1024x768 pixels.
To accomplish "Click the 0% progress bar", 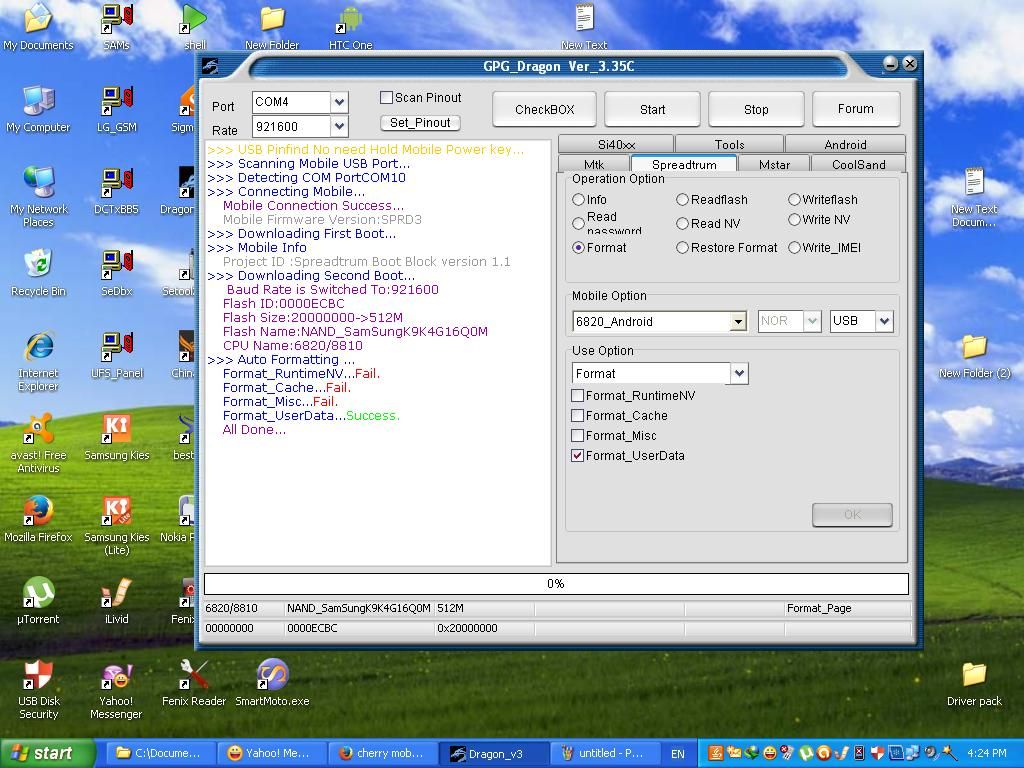I will pyautogui.click(x=556, y=584).
